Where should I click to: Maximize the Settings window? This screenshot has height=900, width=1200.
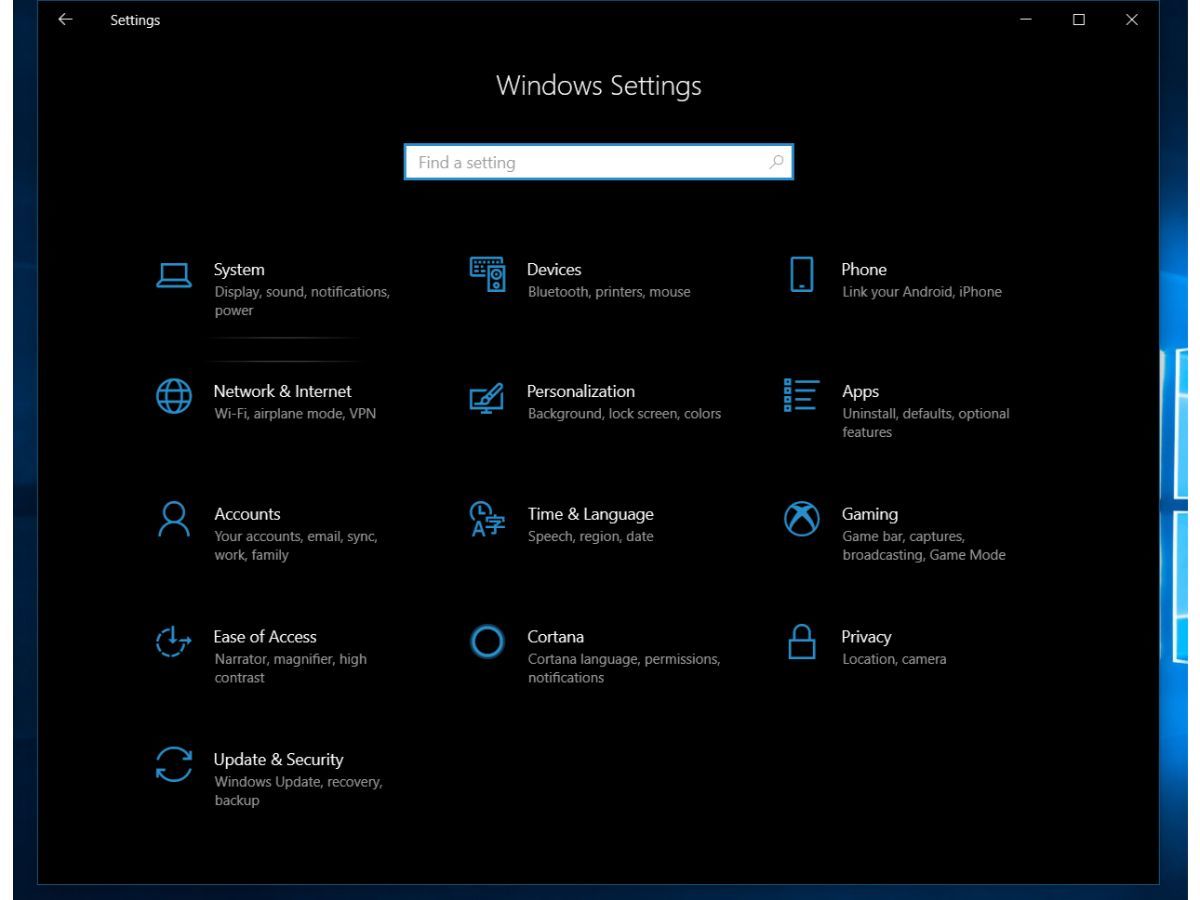pos(1079,20)
